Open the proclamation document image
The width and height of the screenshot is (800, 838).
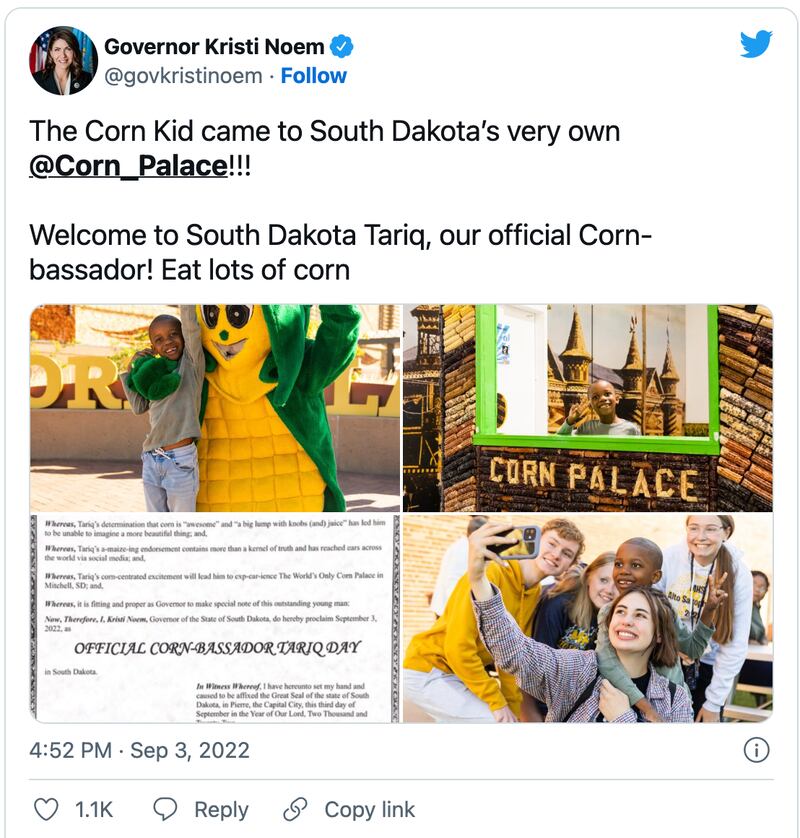tap(215, 618)
